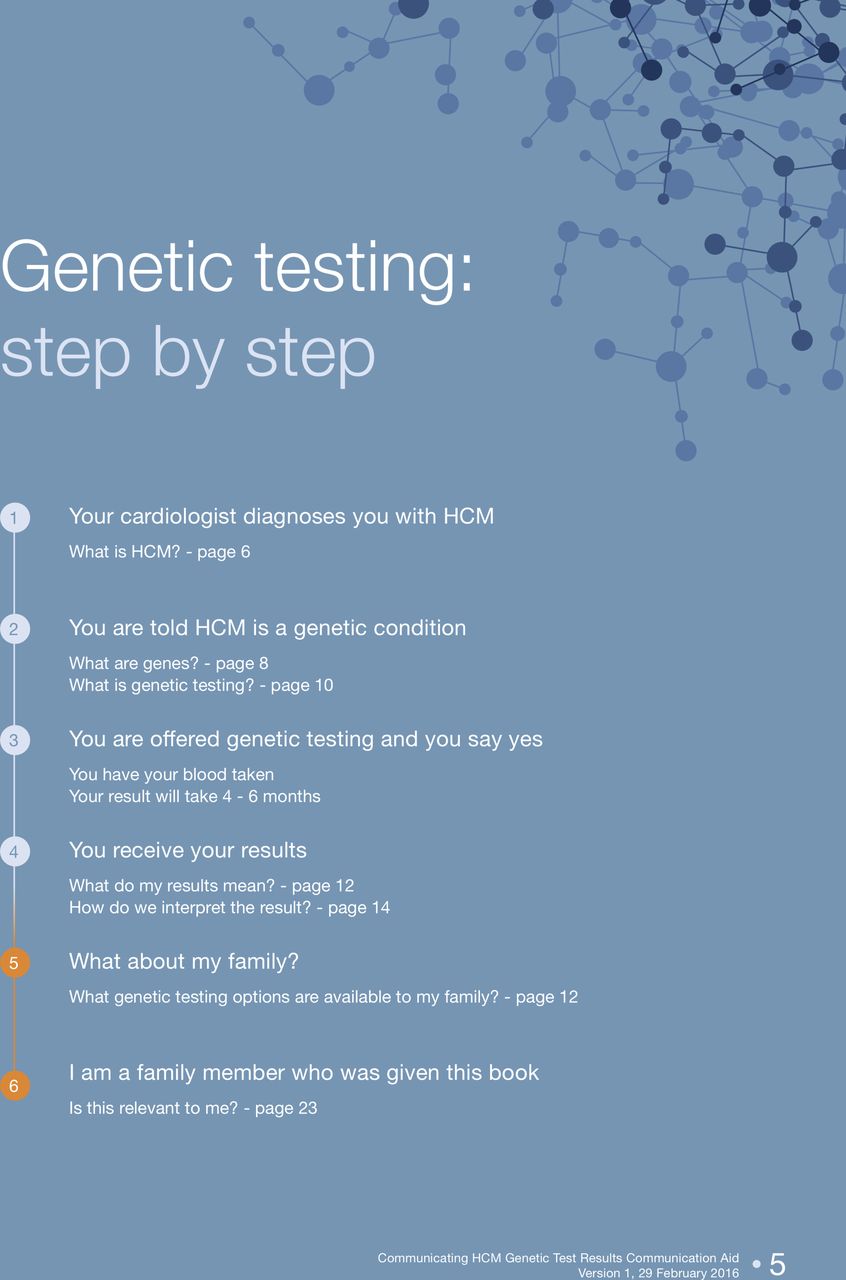Click the orange step 5 marker
This screenshot has height=1280, width=846.
click(x=14, y=963)
